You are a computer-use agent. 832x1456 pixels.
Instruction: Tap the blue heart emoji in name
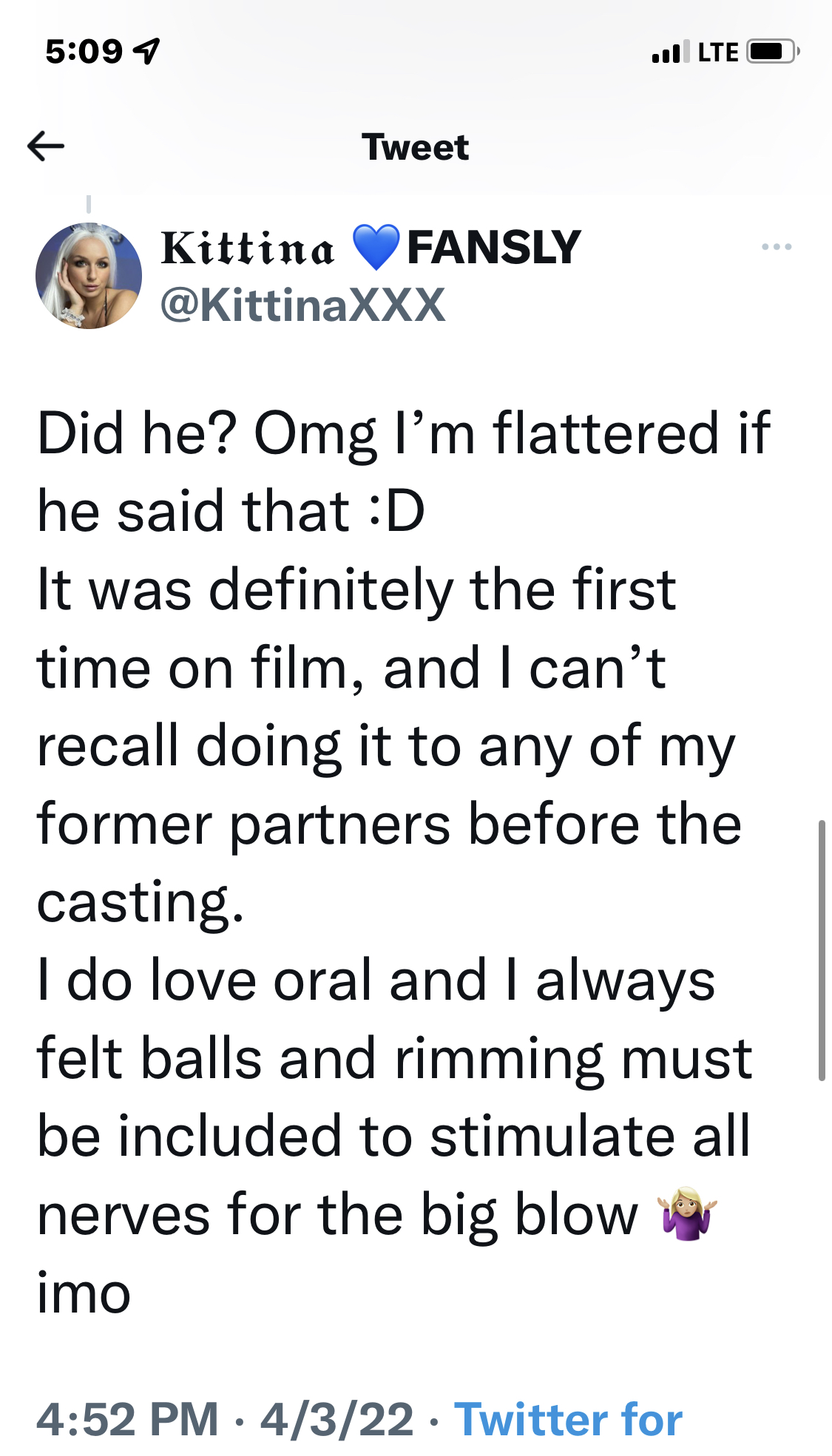pos(376,247)
